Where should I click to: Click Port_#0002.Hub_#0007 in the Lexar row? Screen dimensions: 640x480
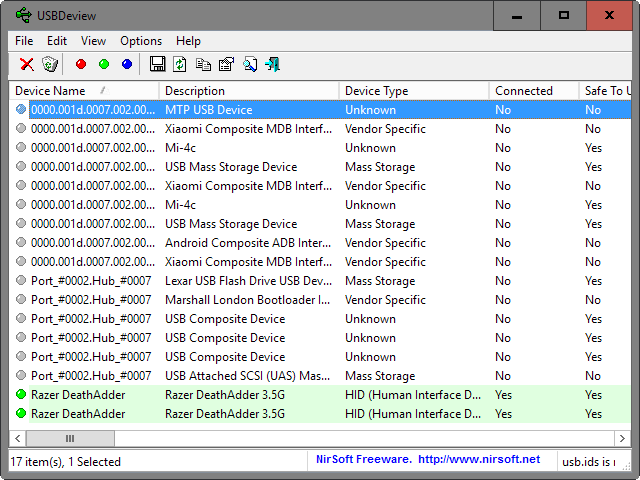point(91,281)
